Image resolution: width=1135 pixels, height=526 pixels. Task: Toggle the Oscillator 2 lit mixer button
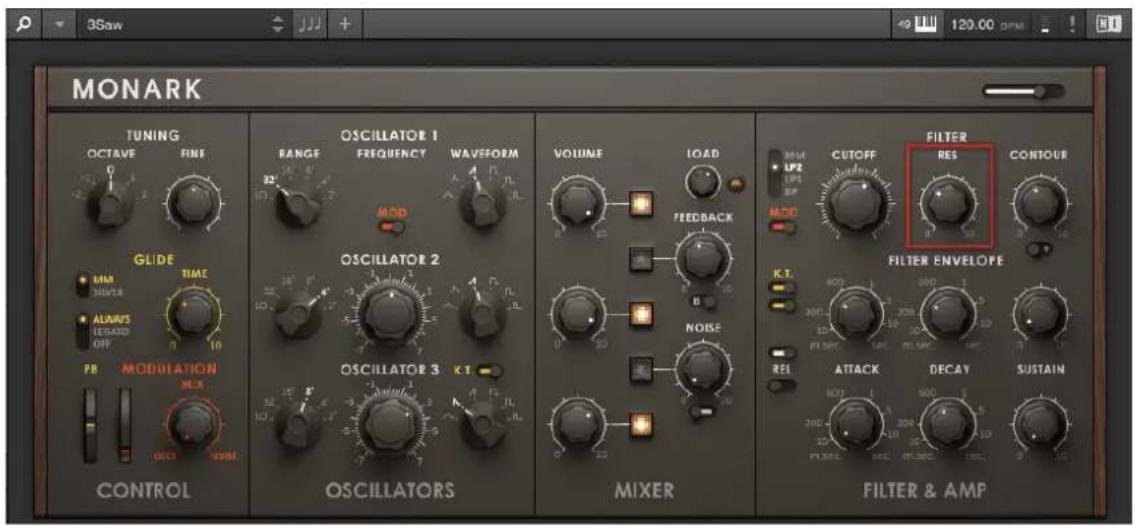point(640,315)
